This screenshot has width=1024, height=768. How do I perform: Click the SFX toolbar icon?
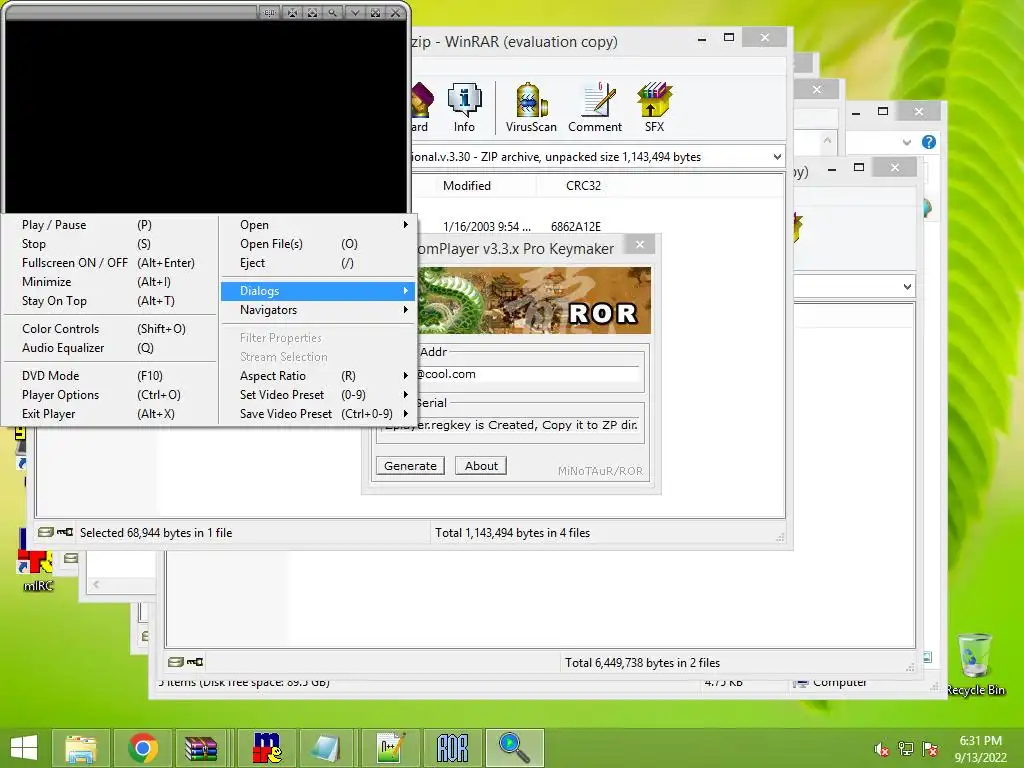coord(654,108)
